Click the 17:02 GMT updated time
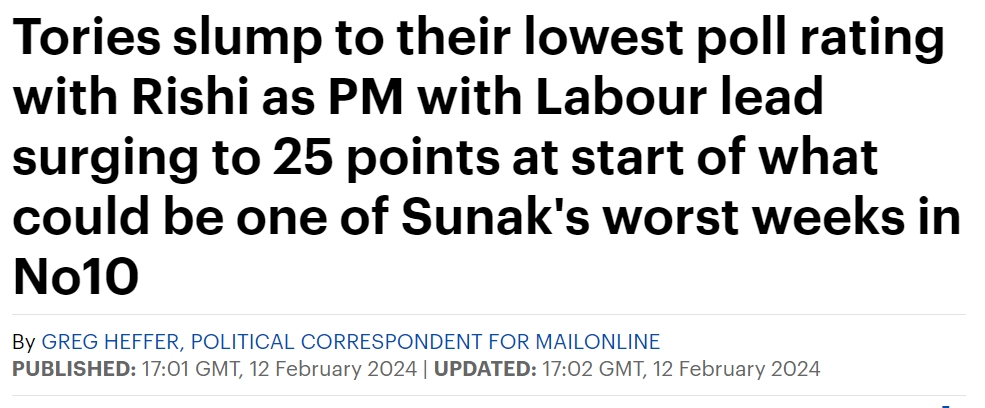The image size is (985, 408). (594, 368)
